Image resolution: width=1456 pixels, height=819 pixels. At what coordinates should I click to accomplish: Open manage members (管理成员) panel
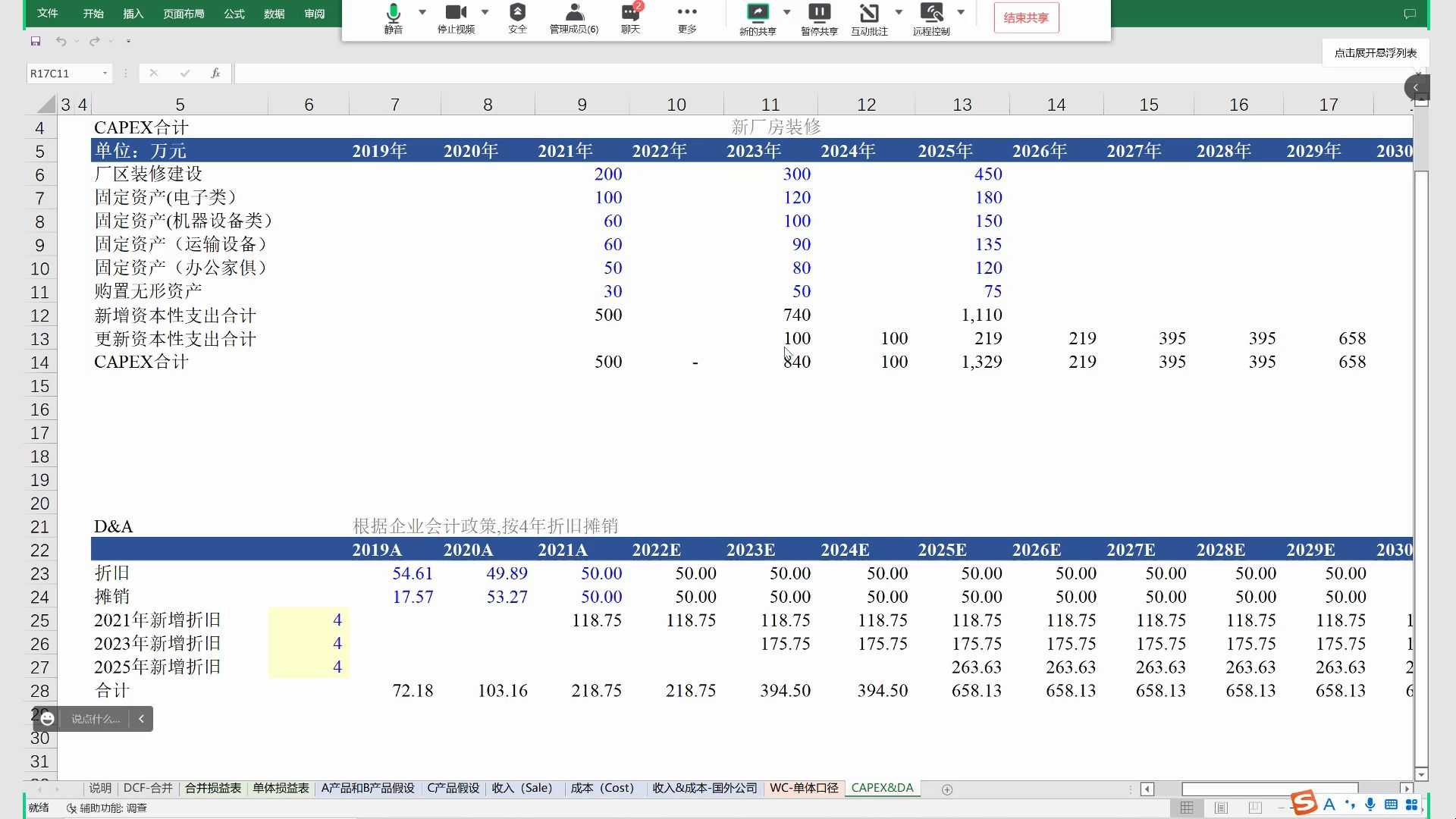coord(574,18)
